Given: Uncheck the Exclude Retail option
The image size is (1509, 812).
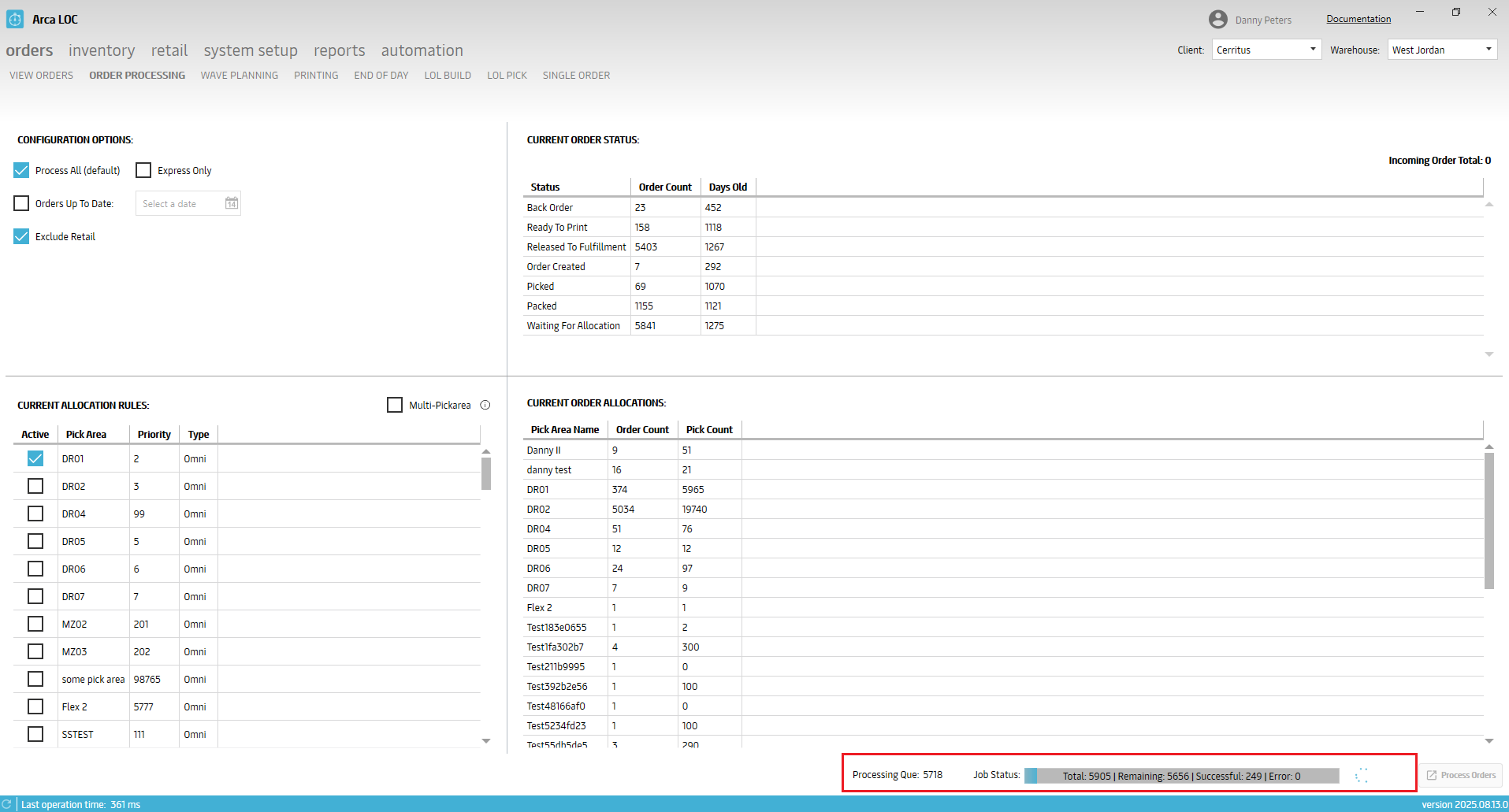Looking at the screenshot, I should point(22,236).
